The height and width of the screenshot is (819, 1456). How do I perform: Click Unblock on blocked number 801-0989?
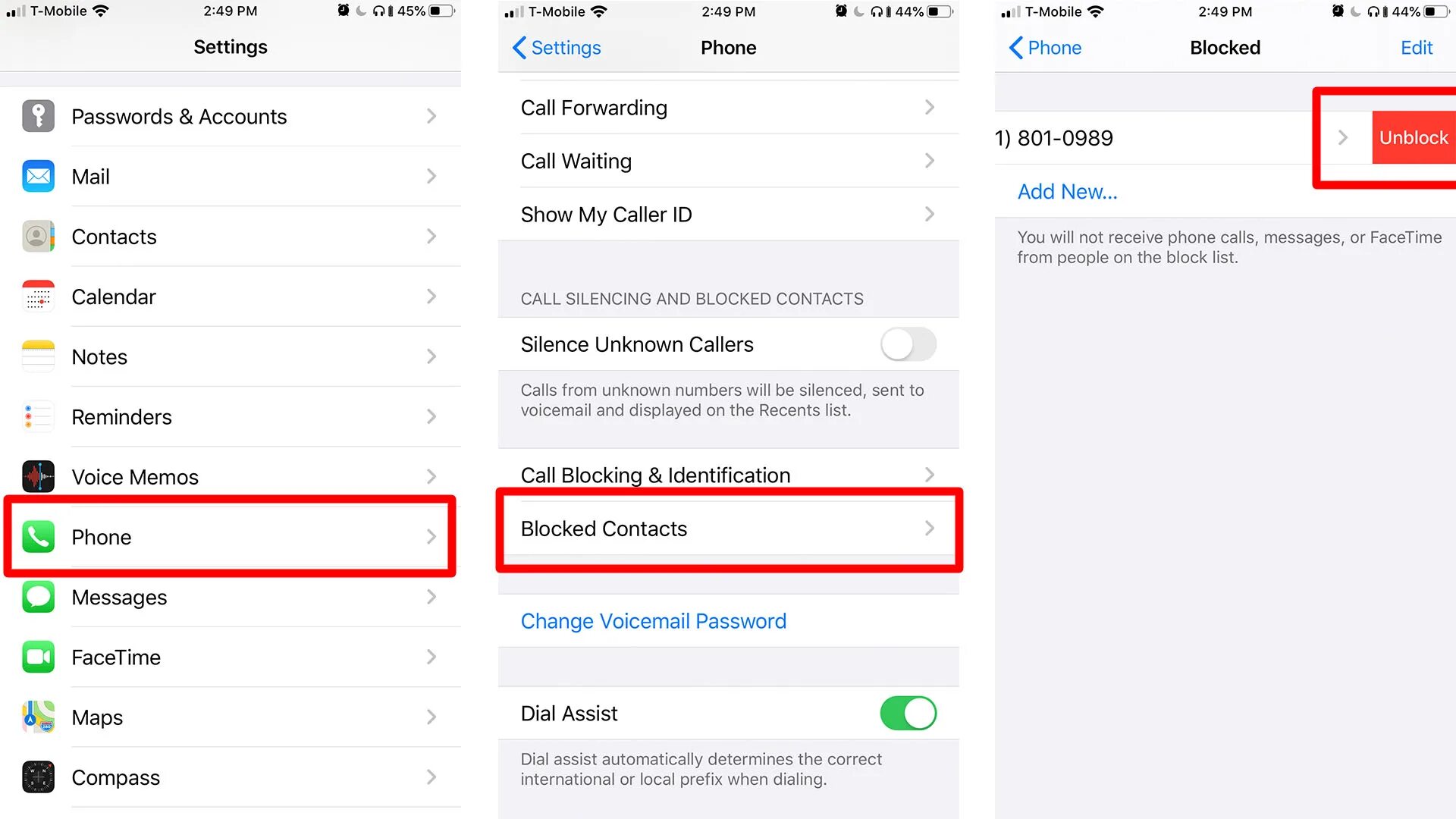(x=1413, y=137)
